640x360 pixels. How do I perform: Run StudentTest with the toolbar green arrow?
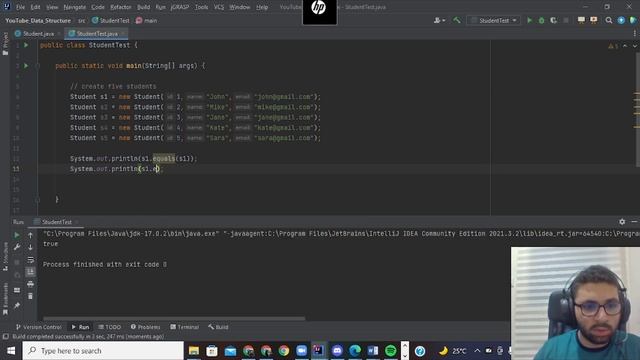(529, 20)
